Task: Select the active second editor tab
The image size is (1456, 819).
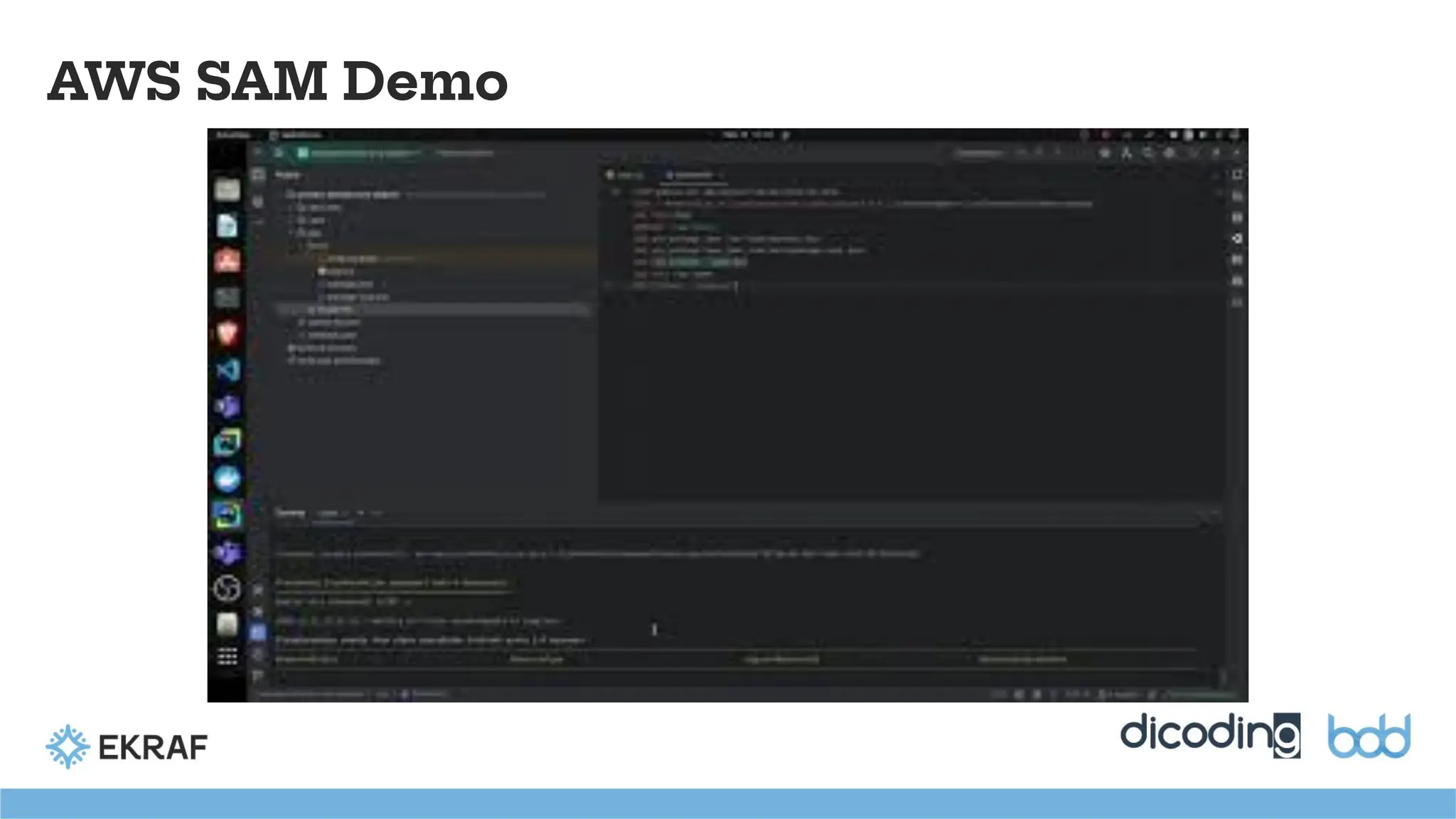Action: click(693, 175)
